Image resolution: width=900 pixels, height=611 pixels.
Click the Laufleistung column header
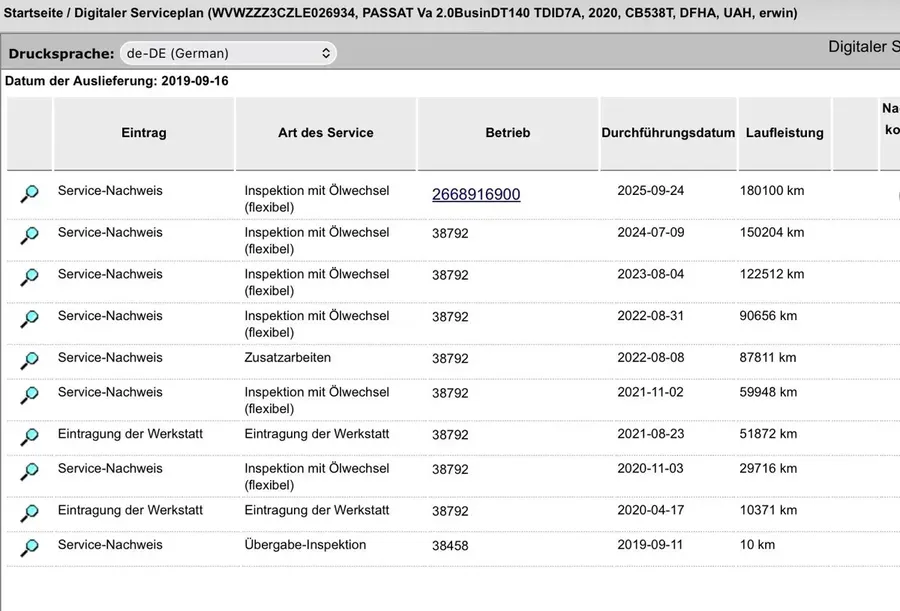click(784, 133)
